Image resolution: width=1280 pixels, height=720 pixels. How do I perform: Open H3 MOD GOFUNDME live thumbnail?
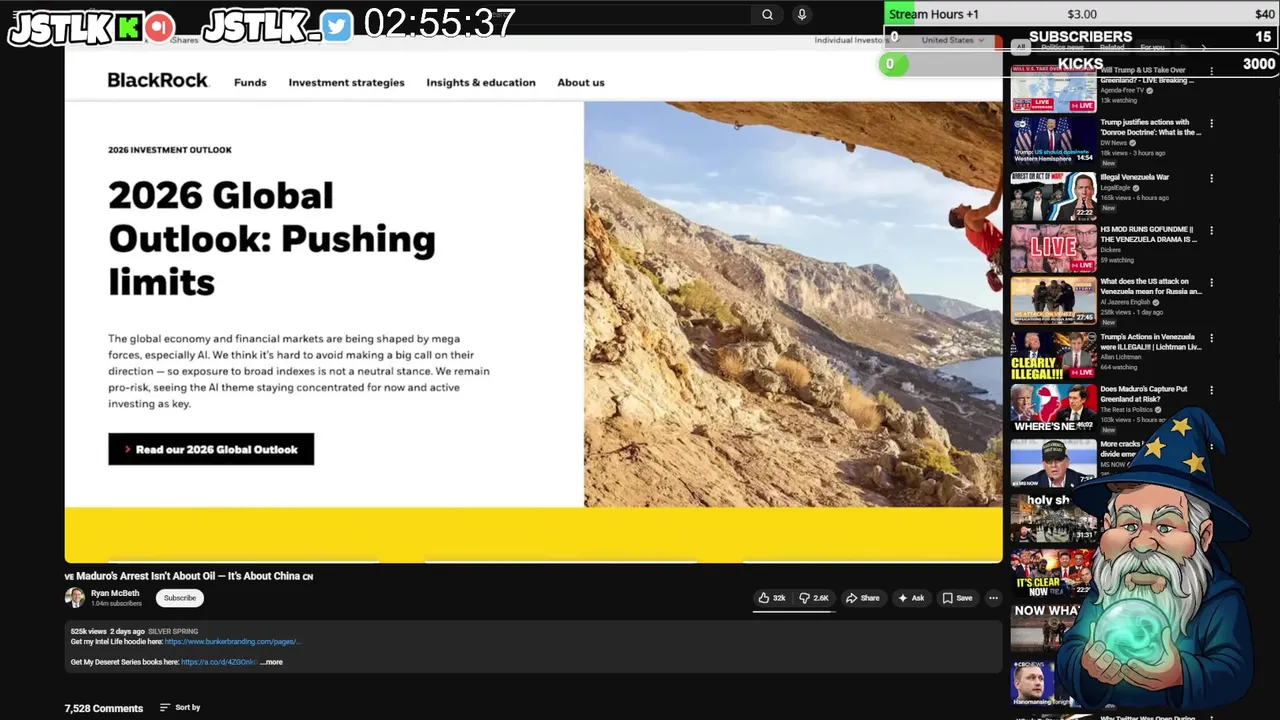click(x=1053, y=247)
